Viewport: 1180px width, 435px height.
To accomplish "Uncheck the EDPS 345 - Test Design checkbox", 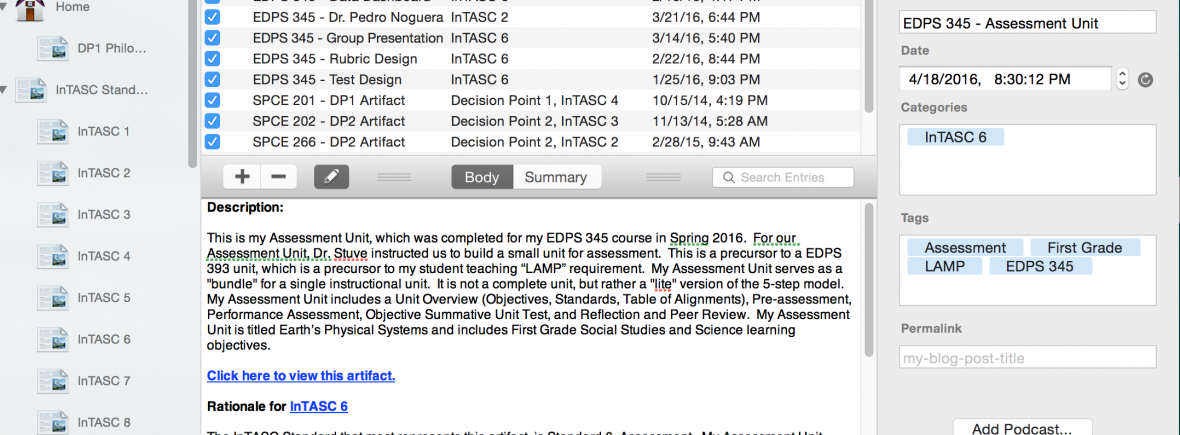I will pos(212,79).
